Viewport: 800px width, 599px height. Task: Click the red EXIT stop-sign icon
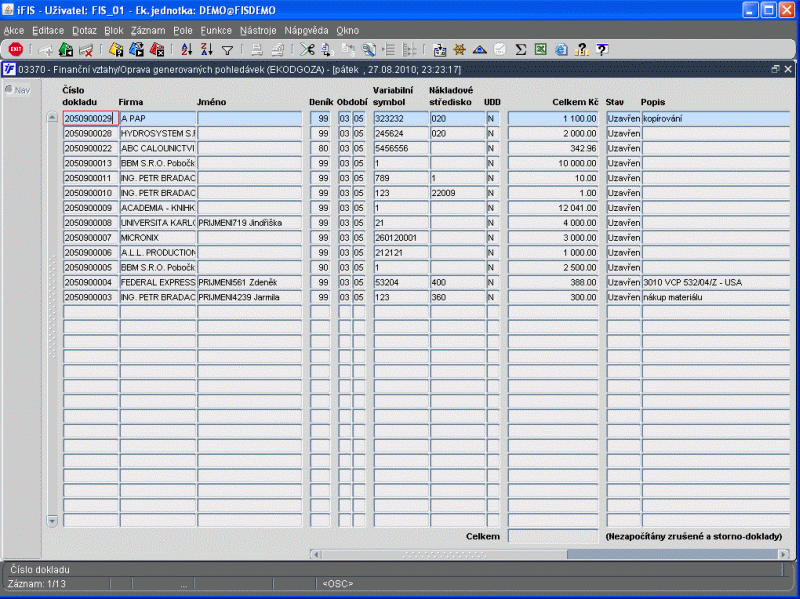[16, 49]
